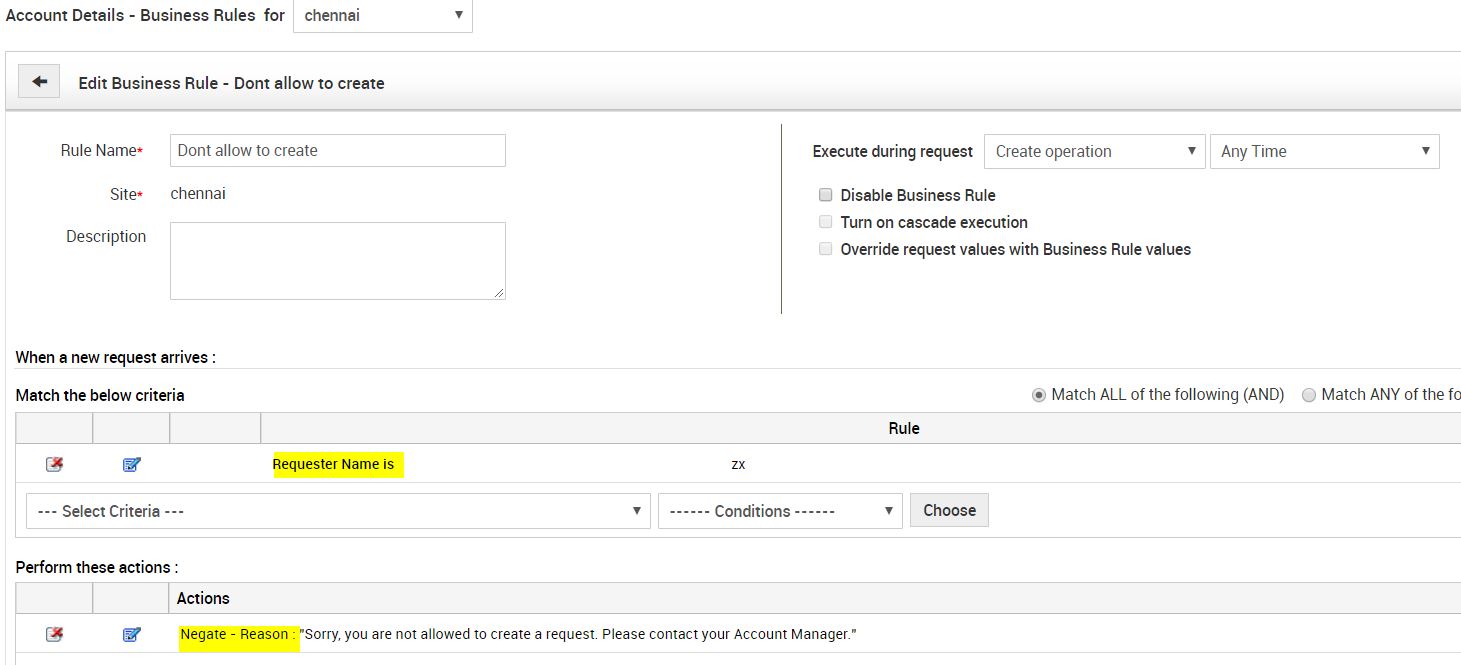Delete the Negate action row
Screen dimensions: 1461x665
[54, 634]
